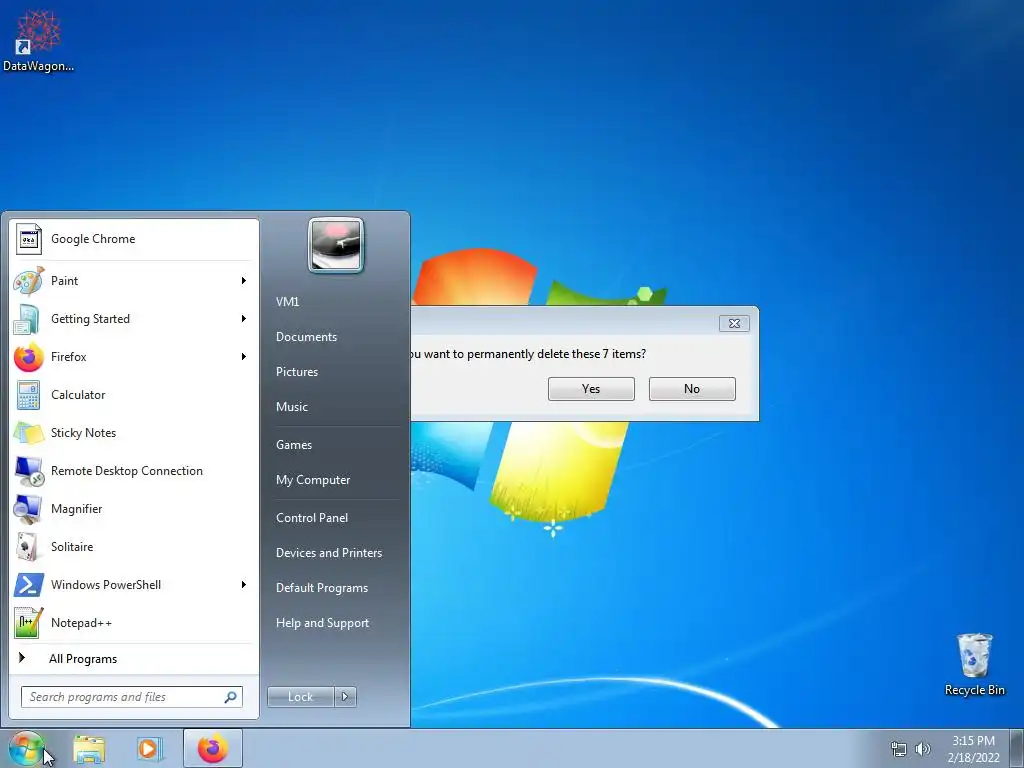The image size is (1024, 768).
Task: Click the Sticky Notes icon
Action: (x=28, y=432)
